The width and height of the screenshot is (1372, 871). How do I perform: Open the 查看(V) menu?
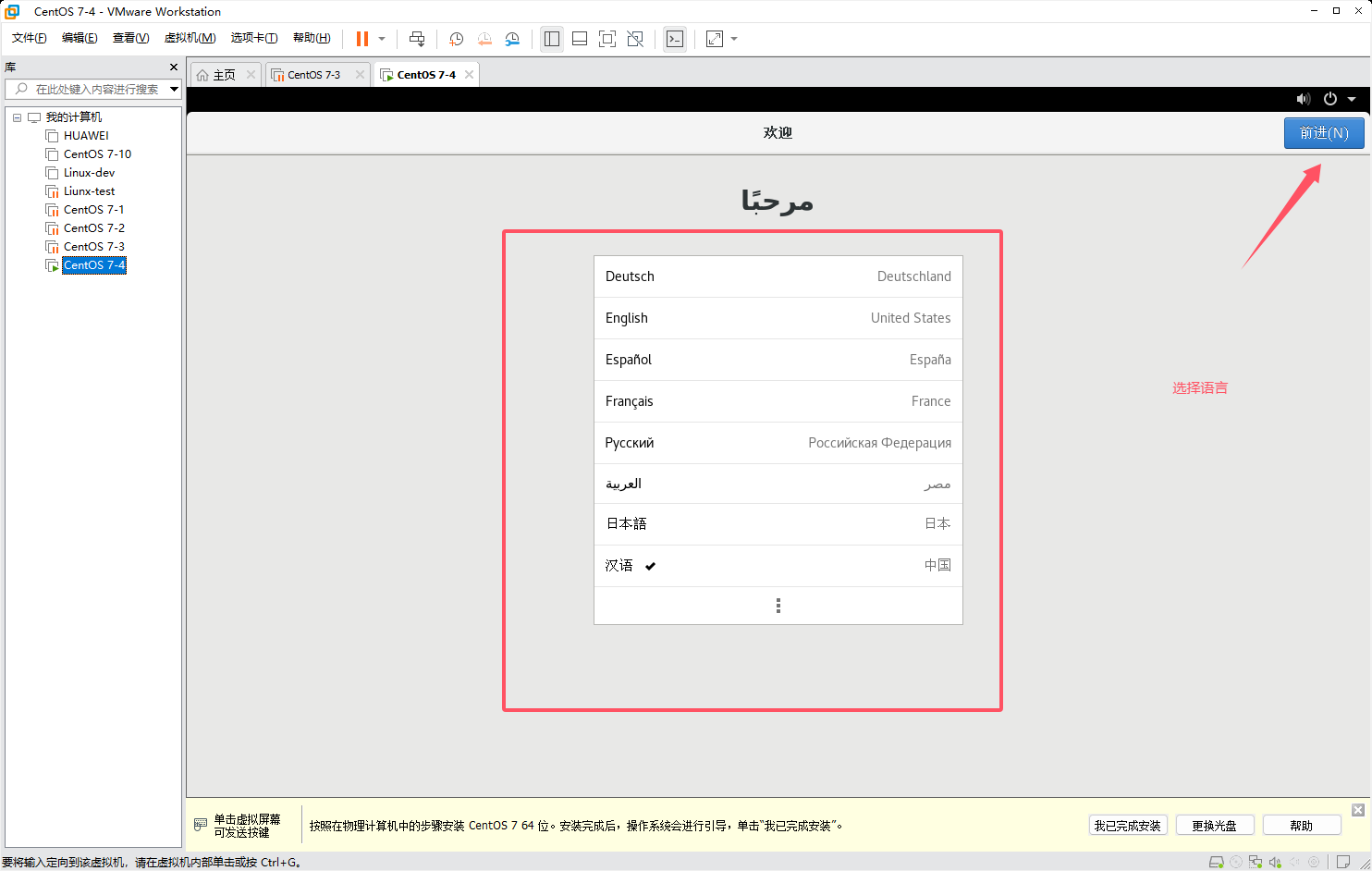[130, 38]
